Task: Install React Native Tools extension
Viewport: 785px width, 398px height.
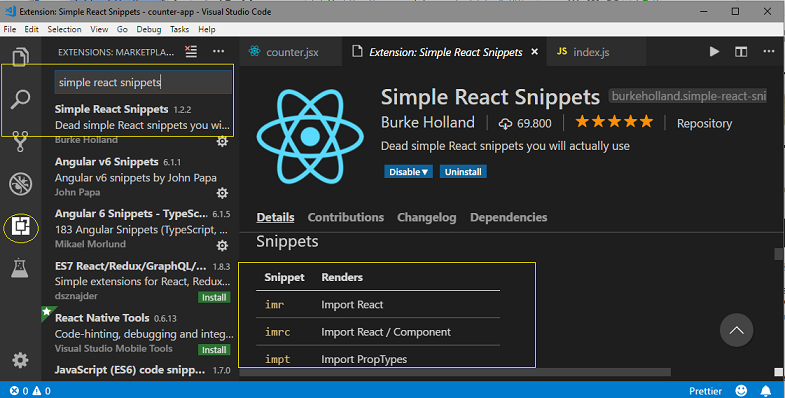Action: point(214,349)
